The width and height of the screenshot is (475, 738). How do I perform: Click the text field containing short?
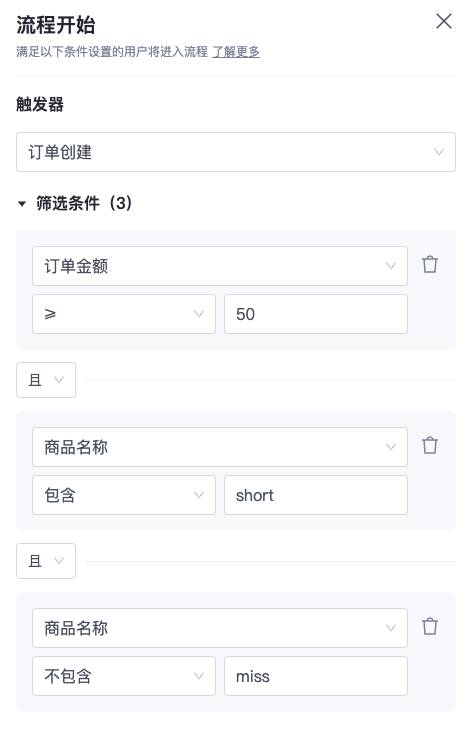tap(316, 495)
